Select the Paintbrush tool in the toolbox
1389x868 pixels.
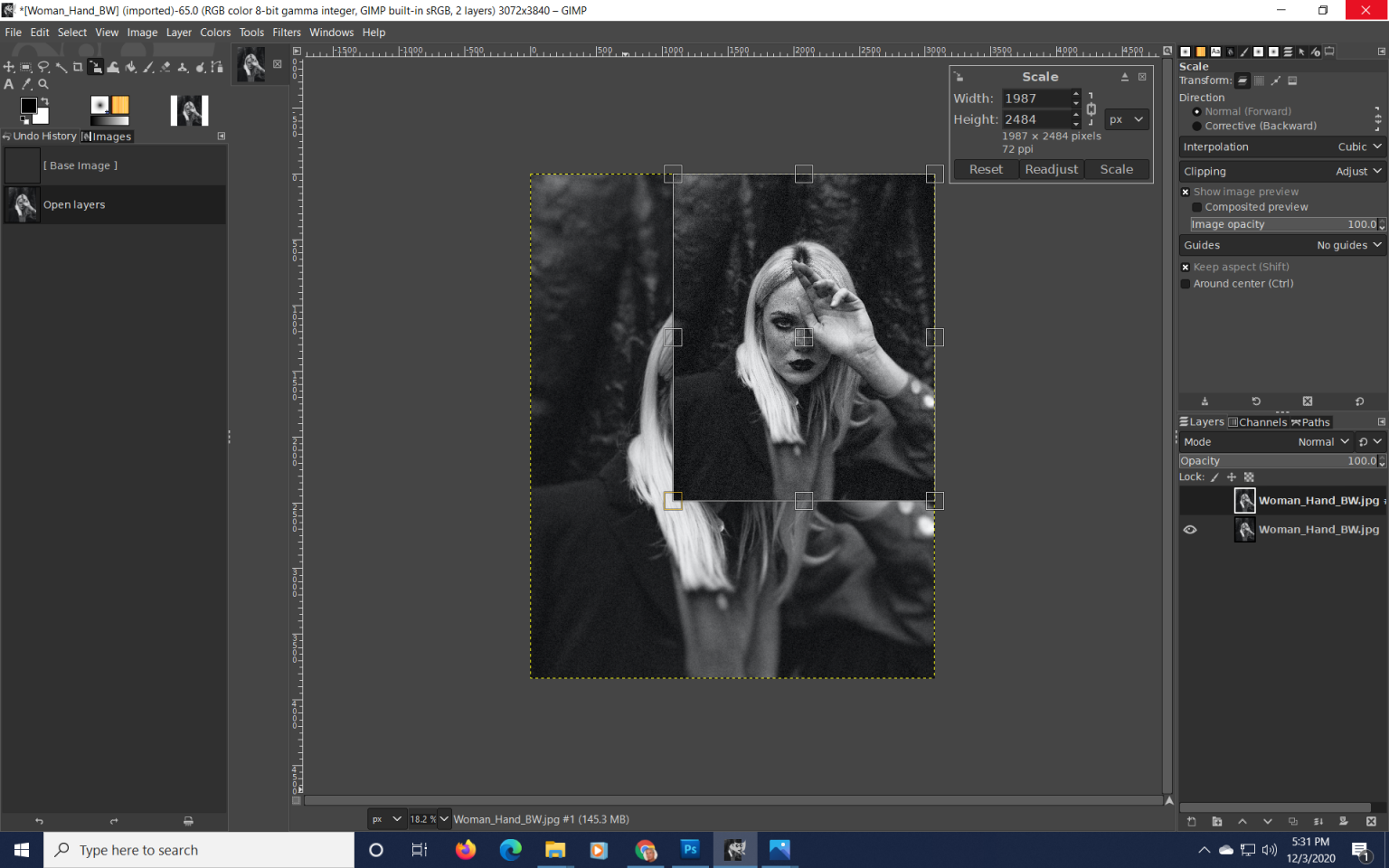tap(148, 67)
